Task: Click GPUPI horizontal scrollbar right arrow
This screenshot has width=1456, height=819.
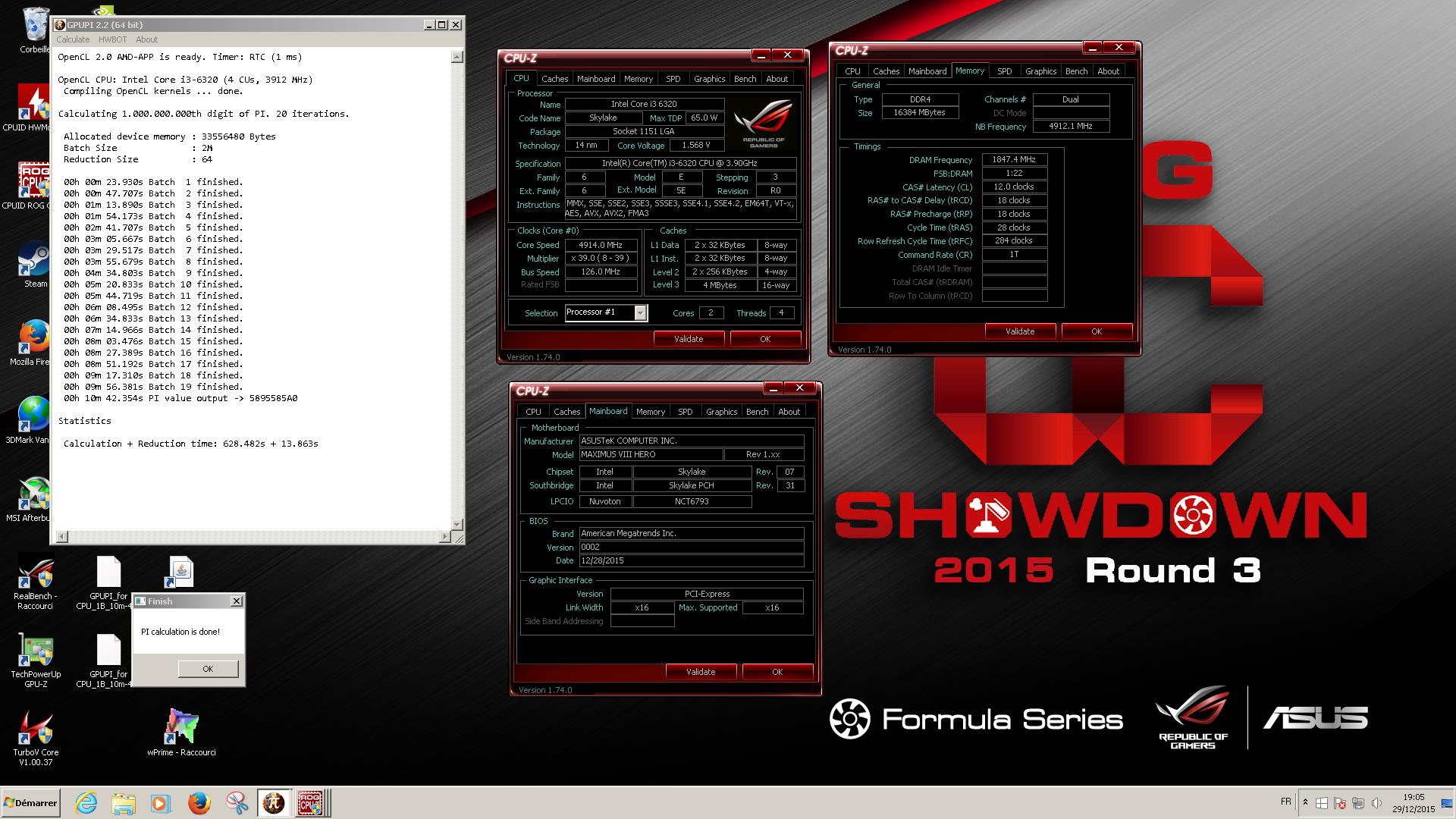Action: tap(445, 537)
